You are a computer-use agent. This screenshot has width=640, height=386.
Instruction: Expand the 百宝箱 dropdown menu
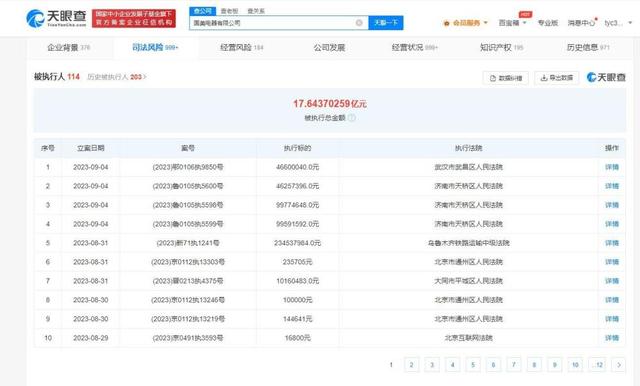coord(513,23)
